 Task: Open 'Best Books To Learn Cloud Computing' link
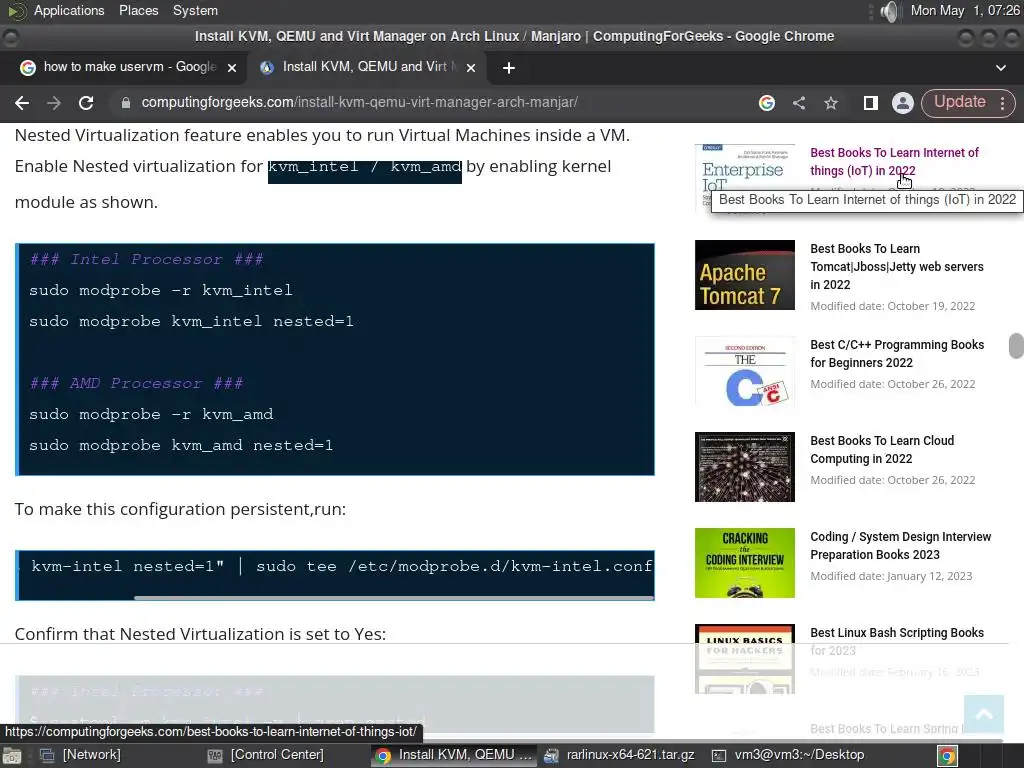(882, 449)
